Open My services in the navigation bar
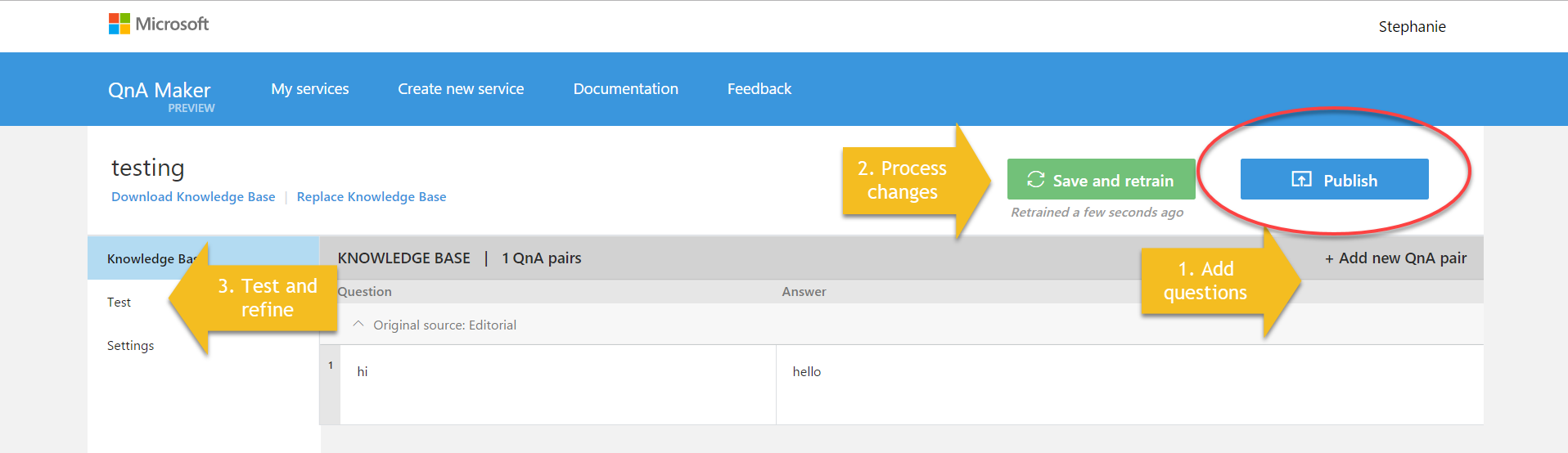The image size is (1568, 453). (310, 88)
